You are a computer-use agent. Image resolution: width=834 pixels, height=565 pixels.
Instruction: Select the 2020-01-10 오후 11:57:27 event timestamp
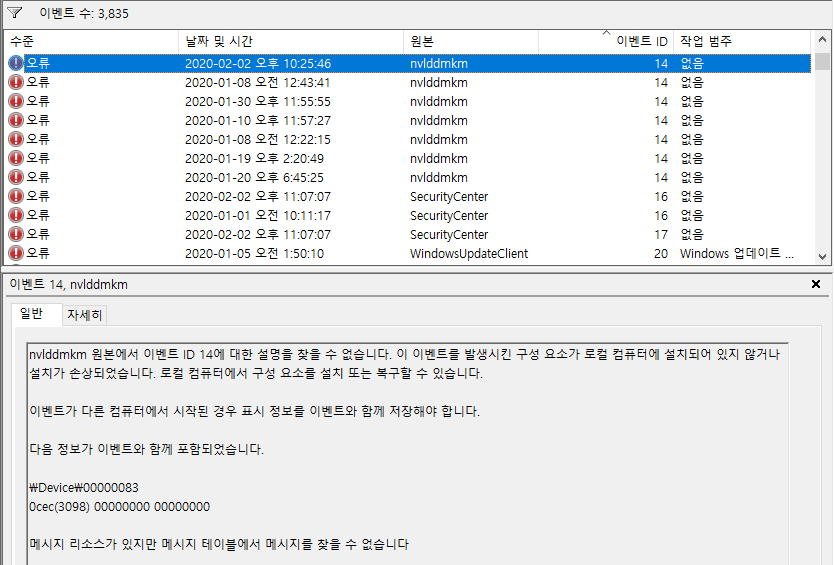click(257, 120)
